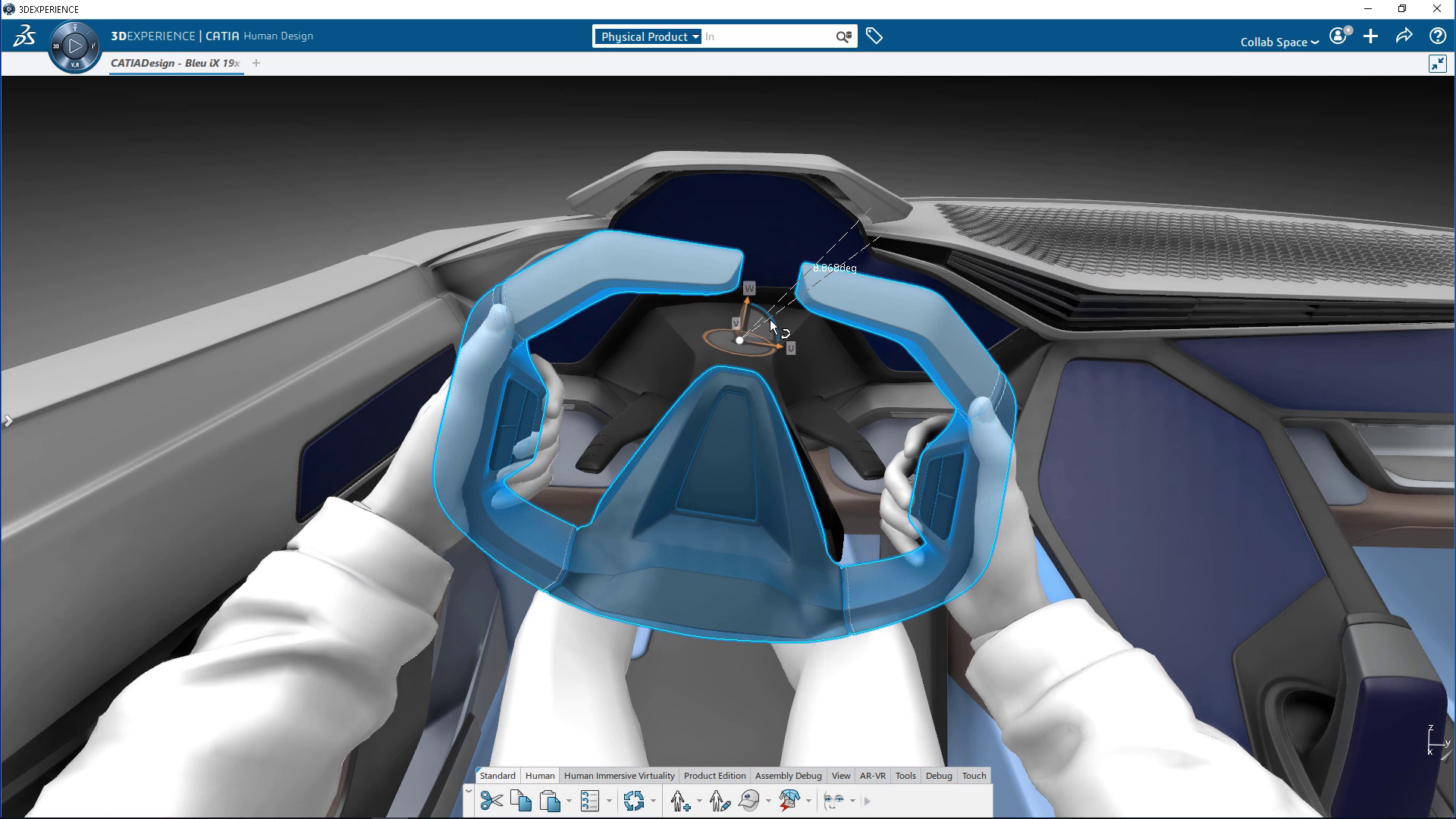1456x819 pixels.
Task: Open the Update/refresh tool
Action: tap(635, 801)
